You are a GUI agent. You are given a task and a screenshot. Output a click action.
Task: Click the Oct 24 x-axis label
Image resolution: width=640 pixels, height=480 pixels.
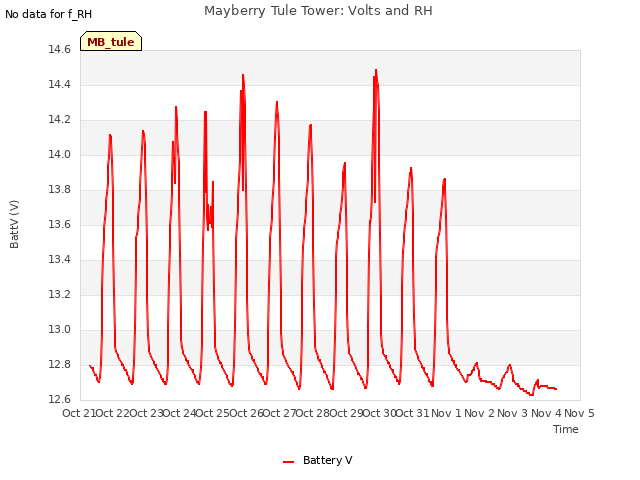coord(180,413)
